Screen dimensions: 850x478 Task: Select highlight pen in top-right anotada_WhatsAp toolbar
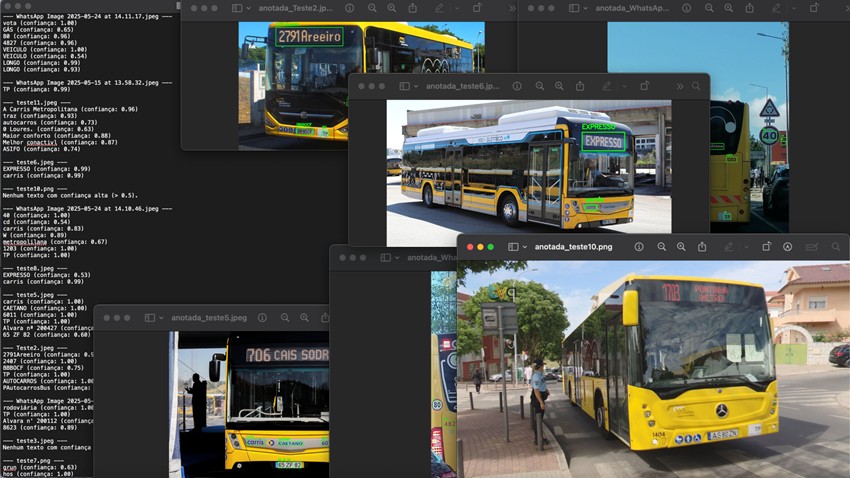[x=776, y=8]
